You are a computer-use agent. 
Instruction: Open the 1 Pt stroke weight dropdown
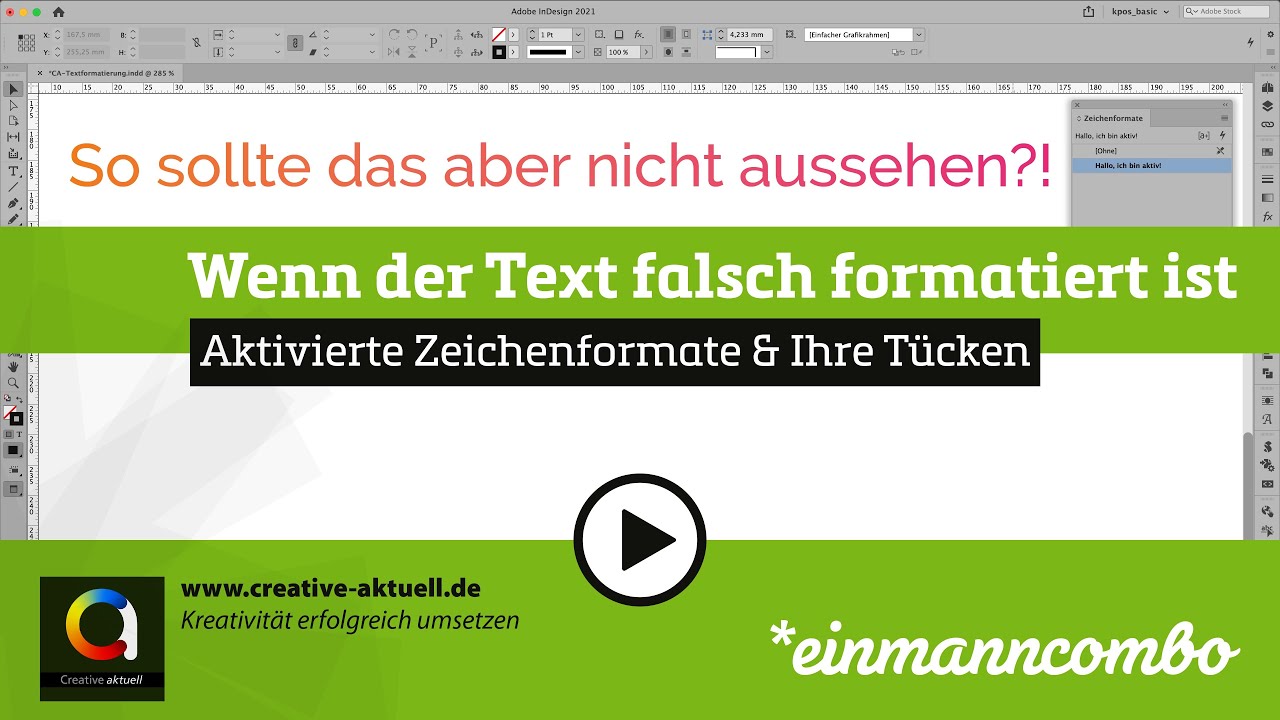click(x=578, y=35)
